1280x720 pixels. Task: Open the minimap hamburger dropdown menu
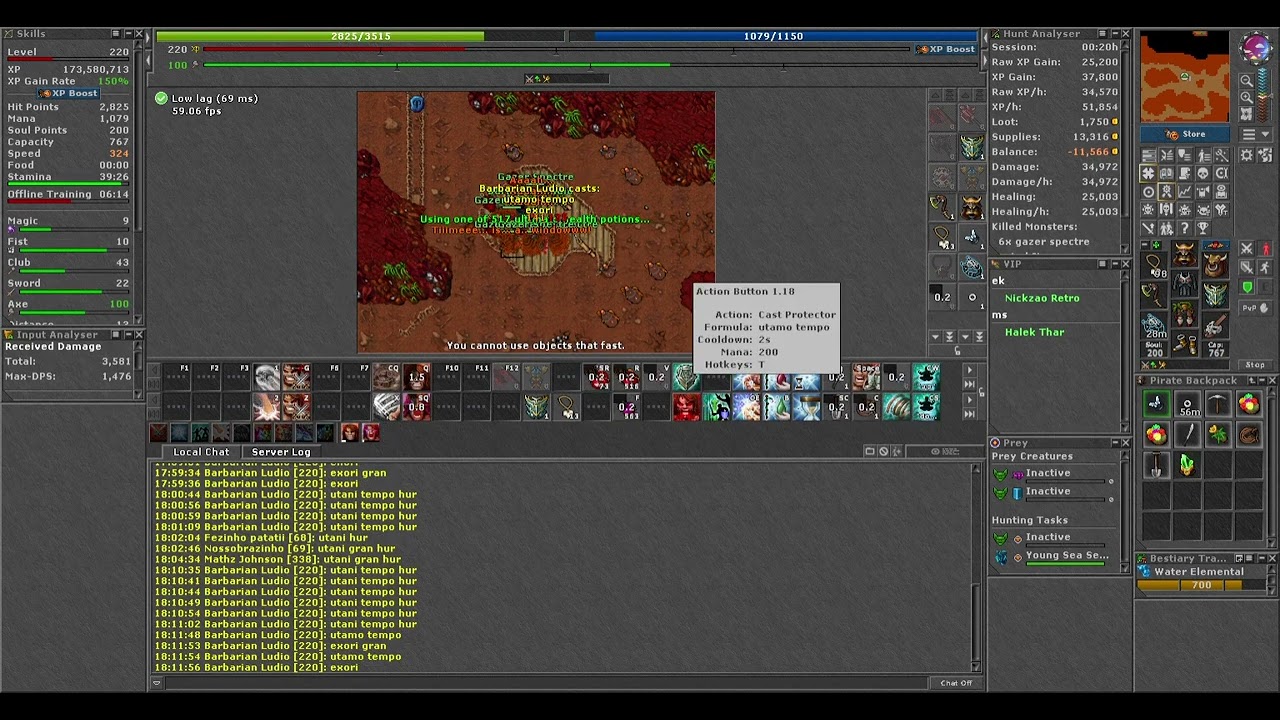[x=1255, y=134]
